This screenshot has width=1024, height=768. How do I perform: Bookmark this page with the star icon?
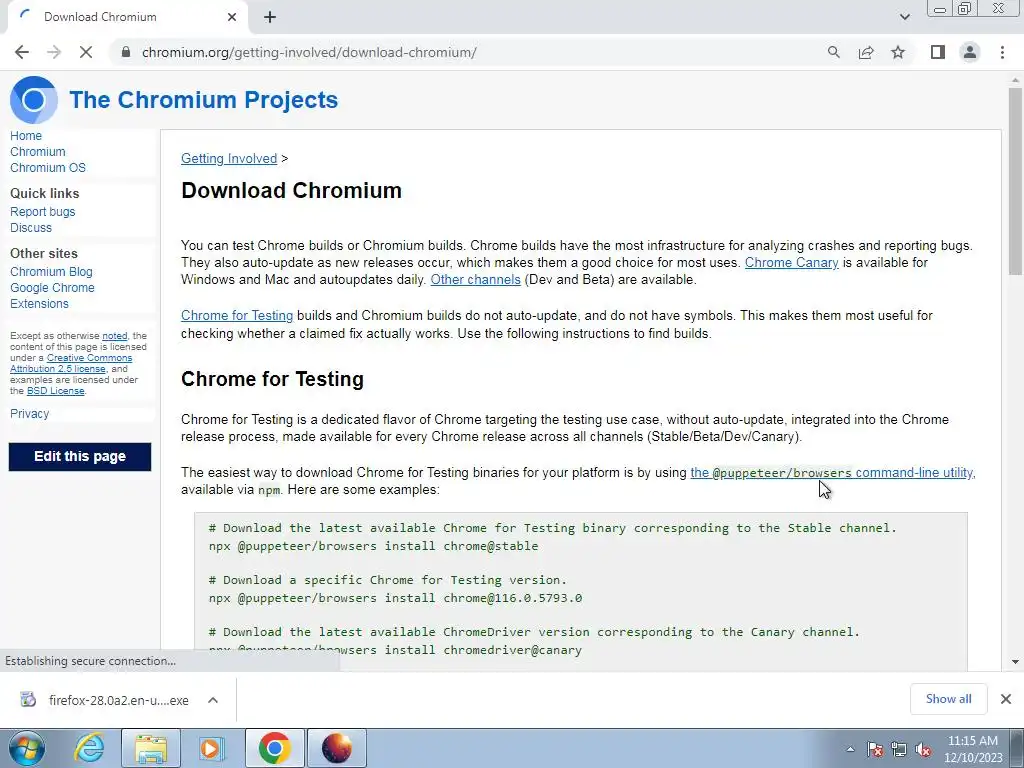[898, 52]
